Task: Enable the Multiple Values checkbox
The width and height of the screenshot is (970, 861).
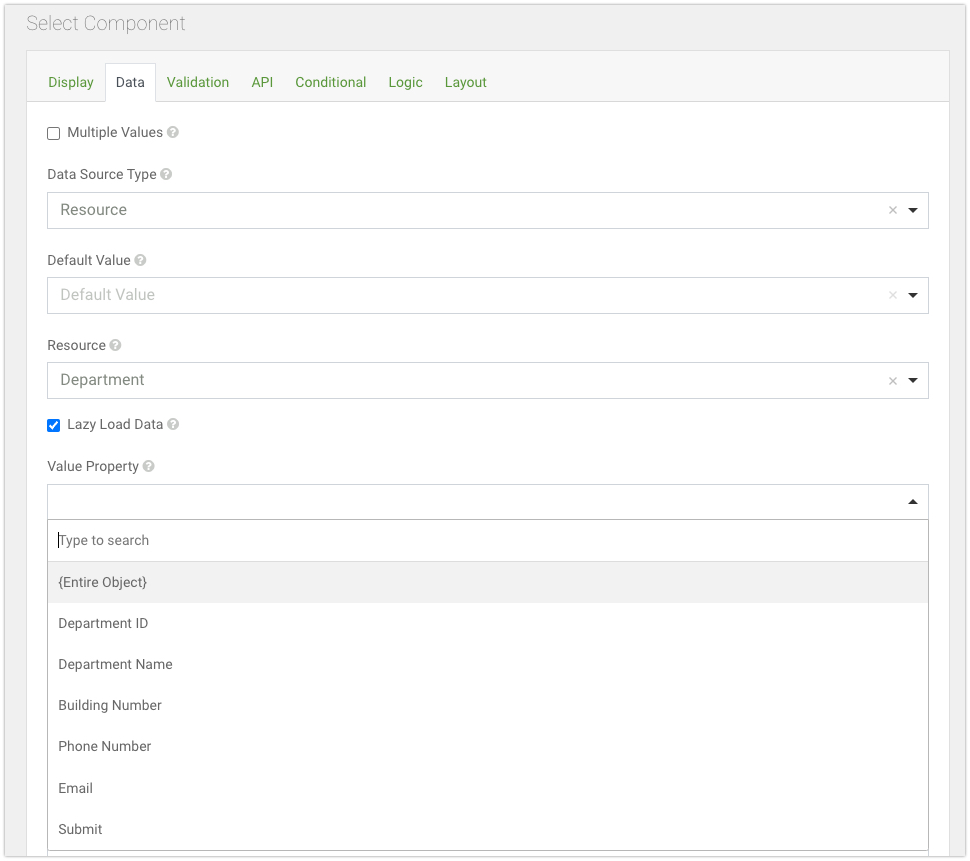Action: tap(54, 134)
